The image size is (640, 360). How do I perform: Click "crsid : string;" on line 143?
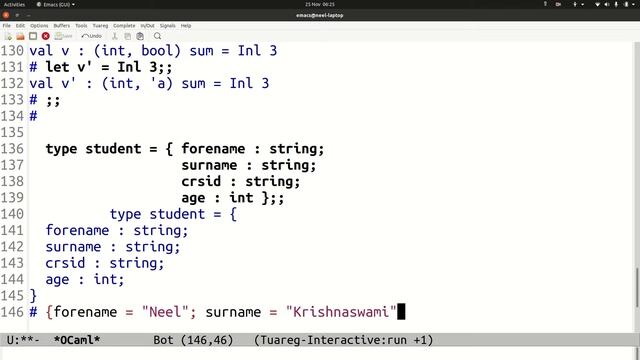pos(105,263)
